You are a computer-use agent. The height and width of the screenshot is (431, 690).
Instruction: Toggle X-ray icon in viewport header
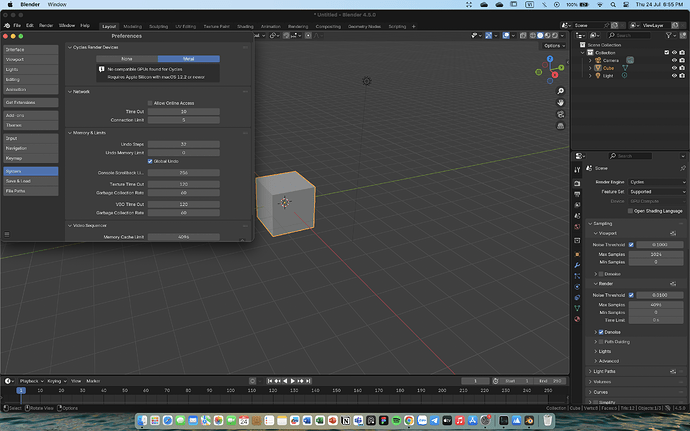tap(523, 36)
